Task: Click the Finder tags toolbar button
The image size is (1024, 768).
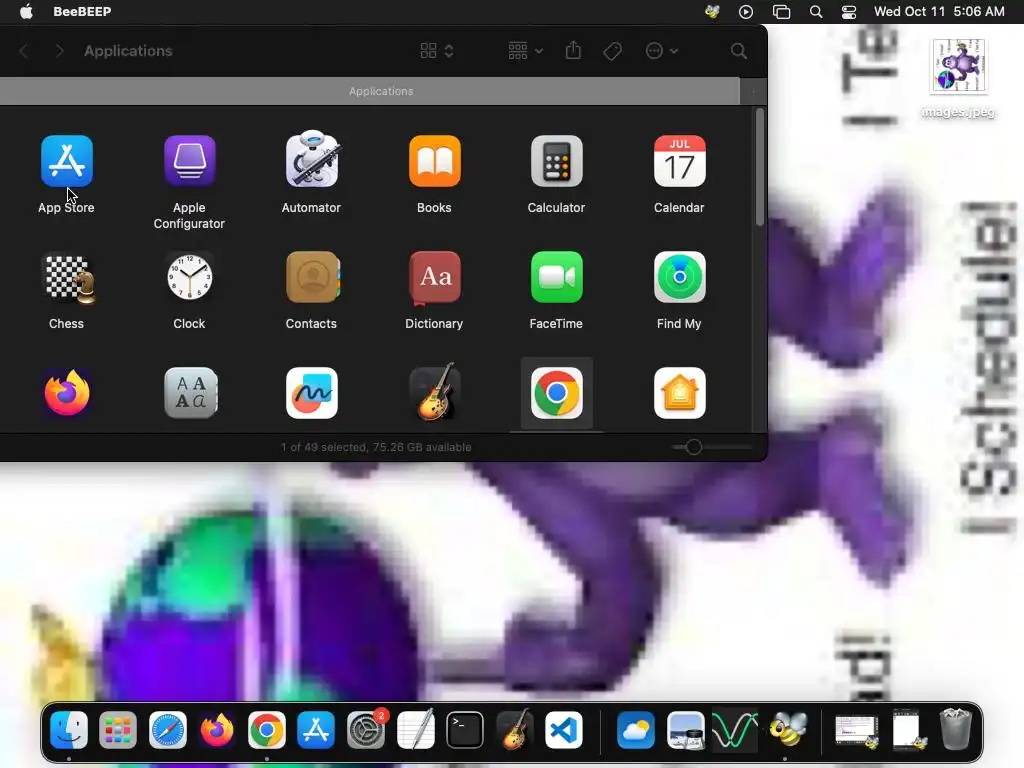Action: tap(613, 51)
